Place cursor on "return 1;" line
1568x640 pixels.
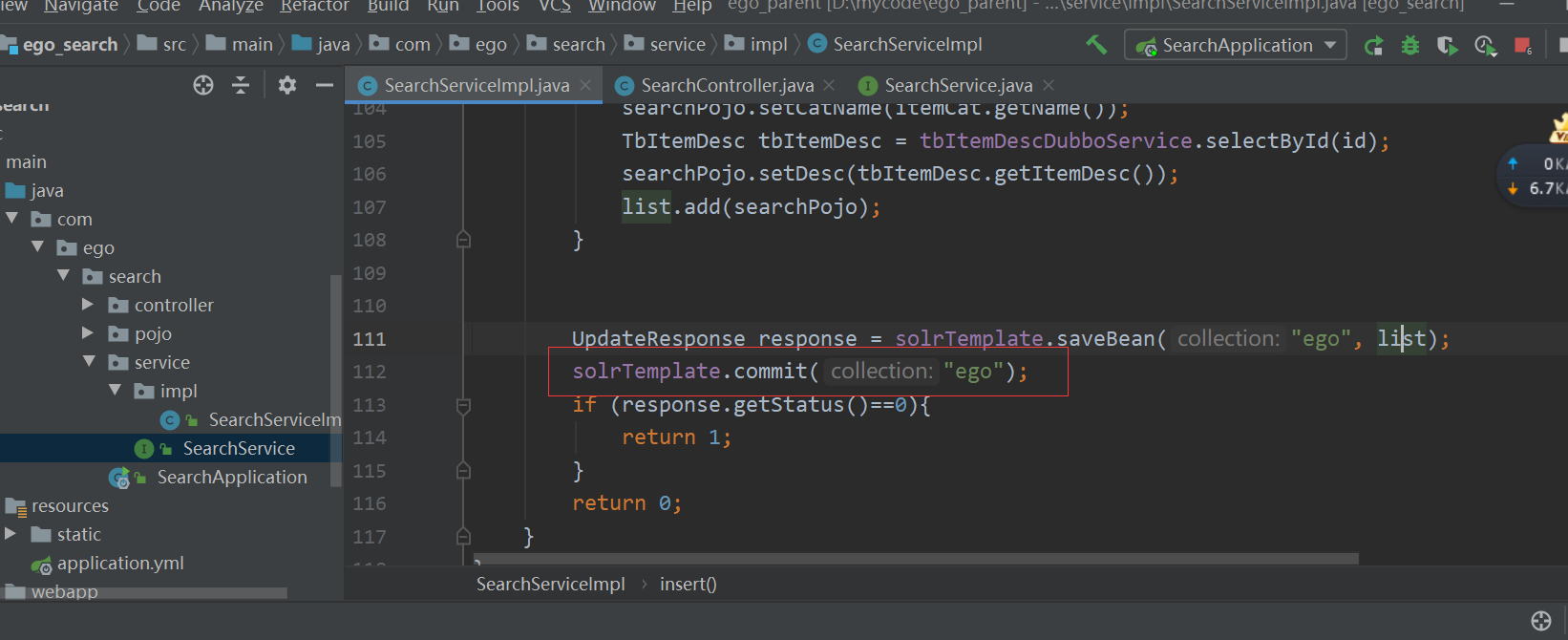[x=676, y=437]
